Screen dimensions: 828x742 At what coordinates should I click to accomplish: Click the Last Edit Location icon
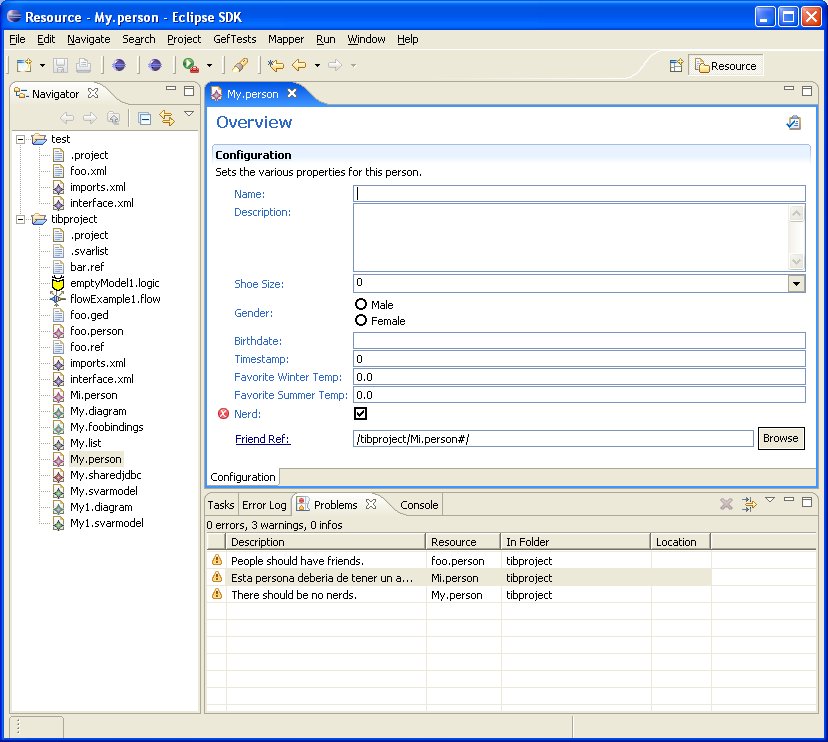click(275, 66)
